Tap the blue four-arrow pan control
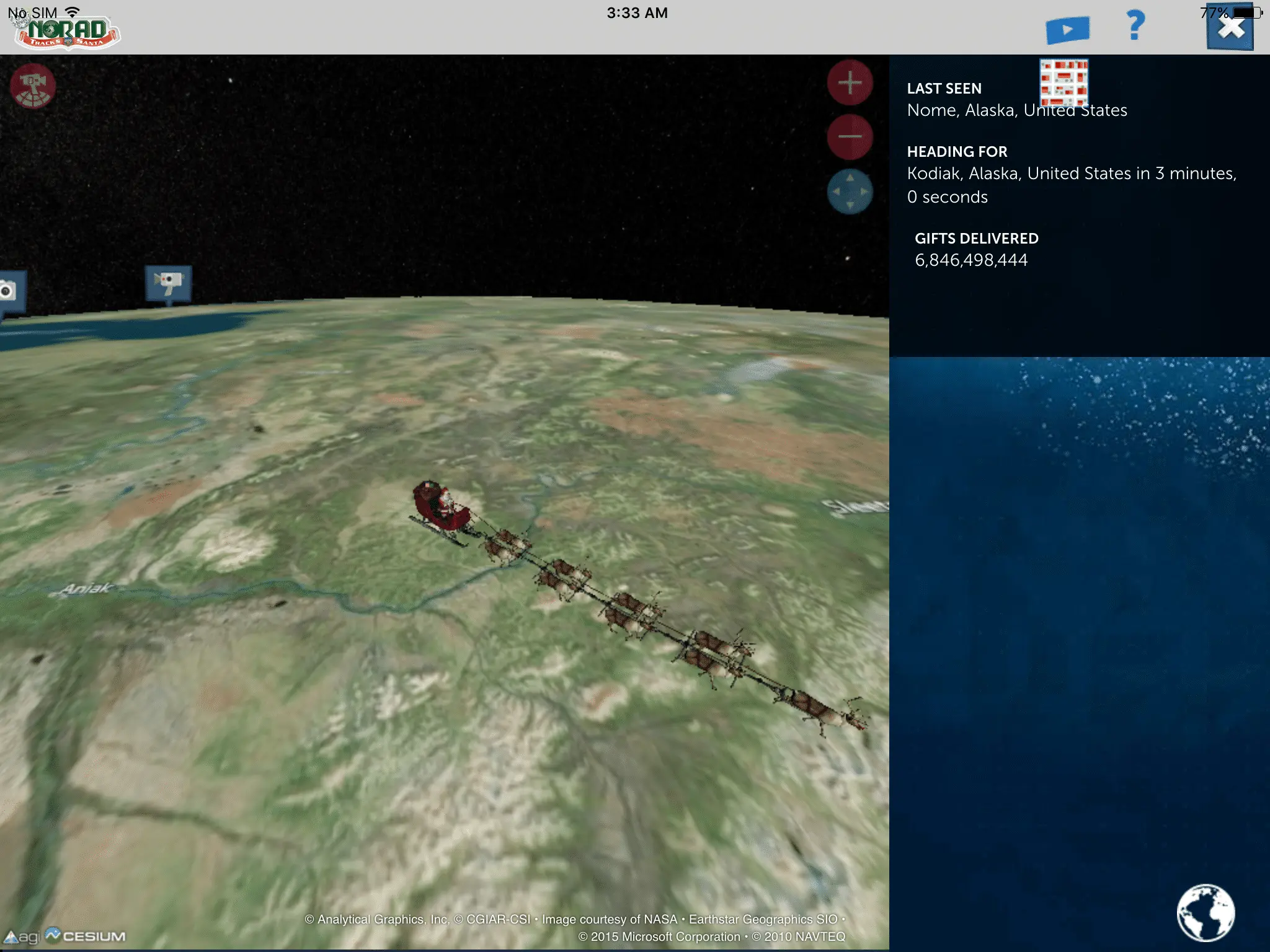 click(850, 192)
